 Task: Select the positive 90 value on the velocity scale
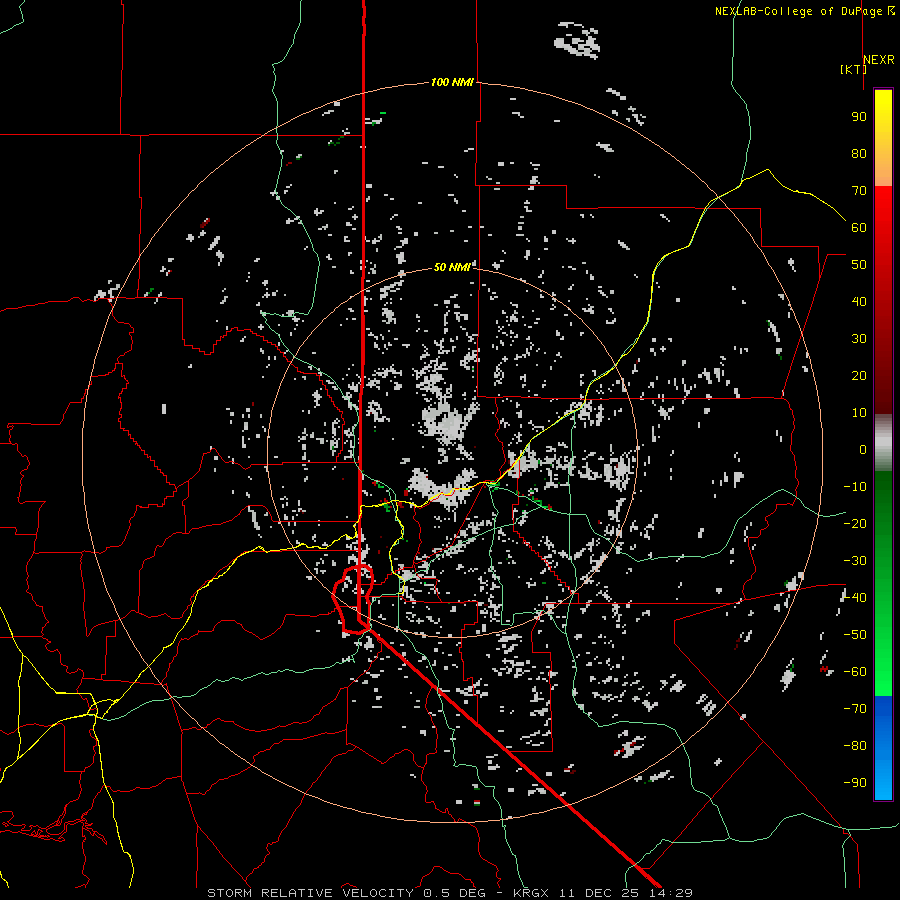[x=859, y=117]
